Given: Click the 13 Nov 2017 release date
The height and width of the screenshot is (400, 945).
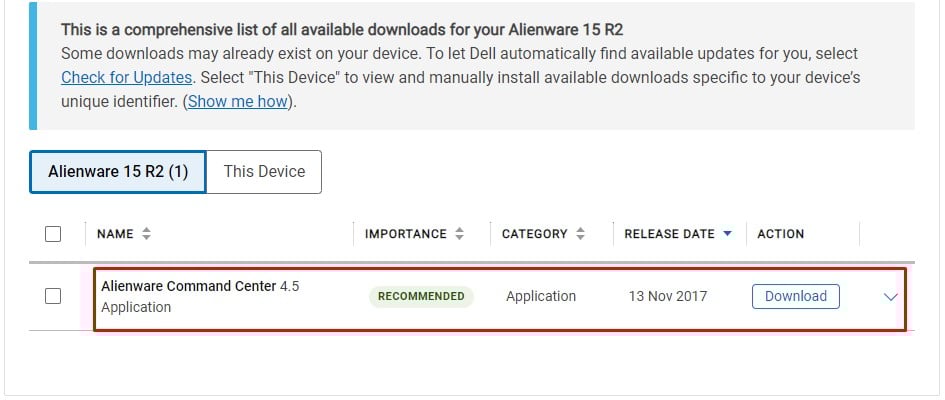Looking at the screenshot, I should [668, 296].
